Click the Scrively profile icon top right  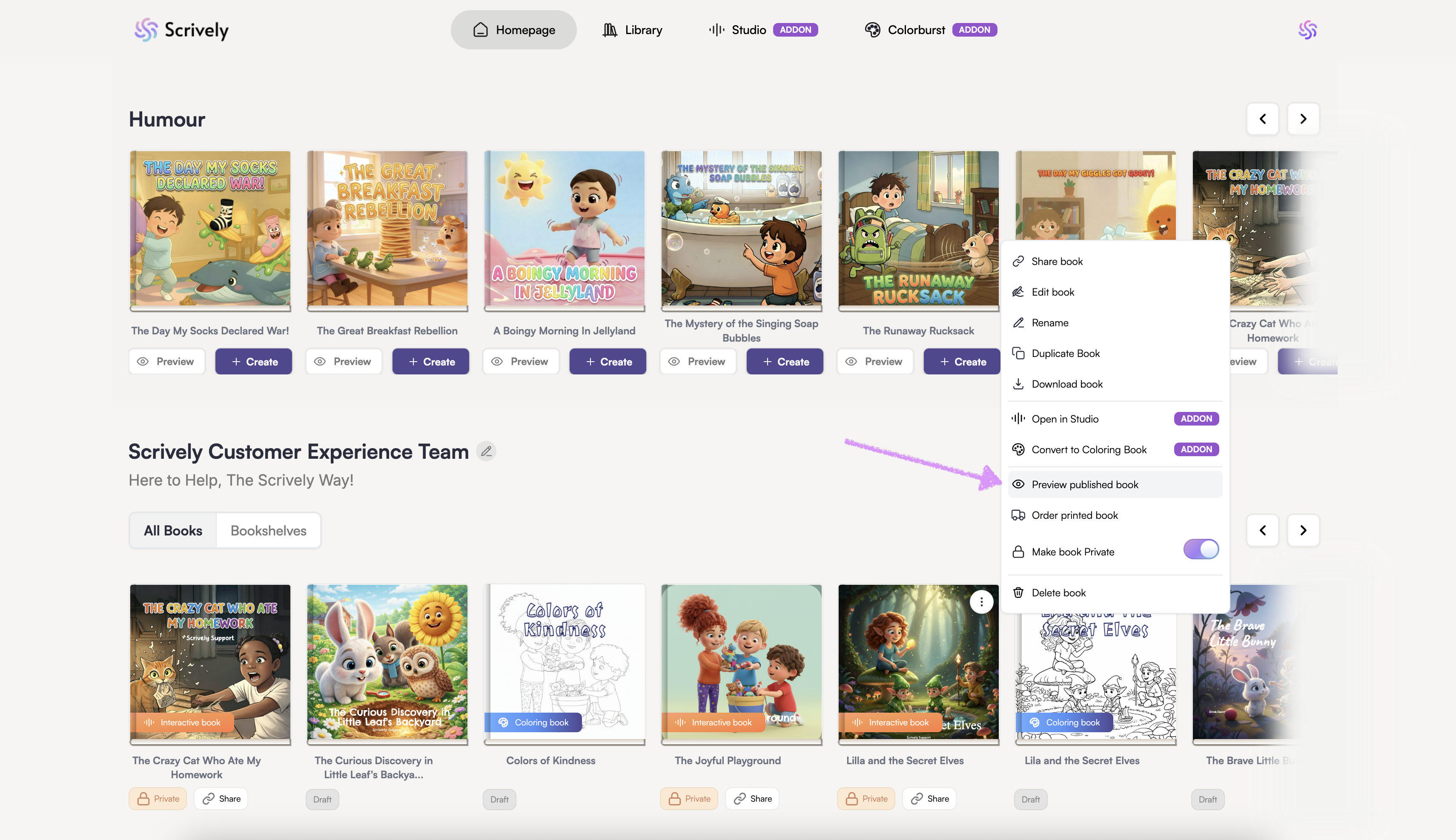(x=1307, y=30)
